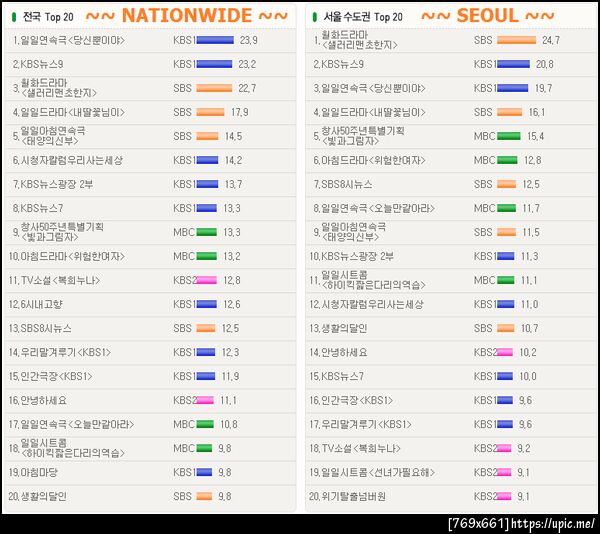Select nationwide row 18 하이킥짧은다리의역습
The height and width of the screenshot is (534, 600).
(150, 448)
